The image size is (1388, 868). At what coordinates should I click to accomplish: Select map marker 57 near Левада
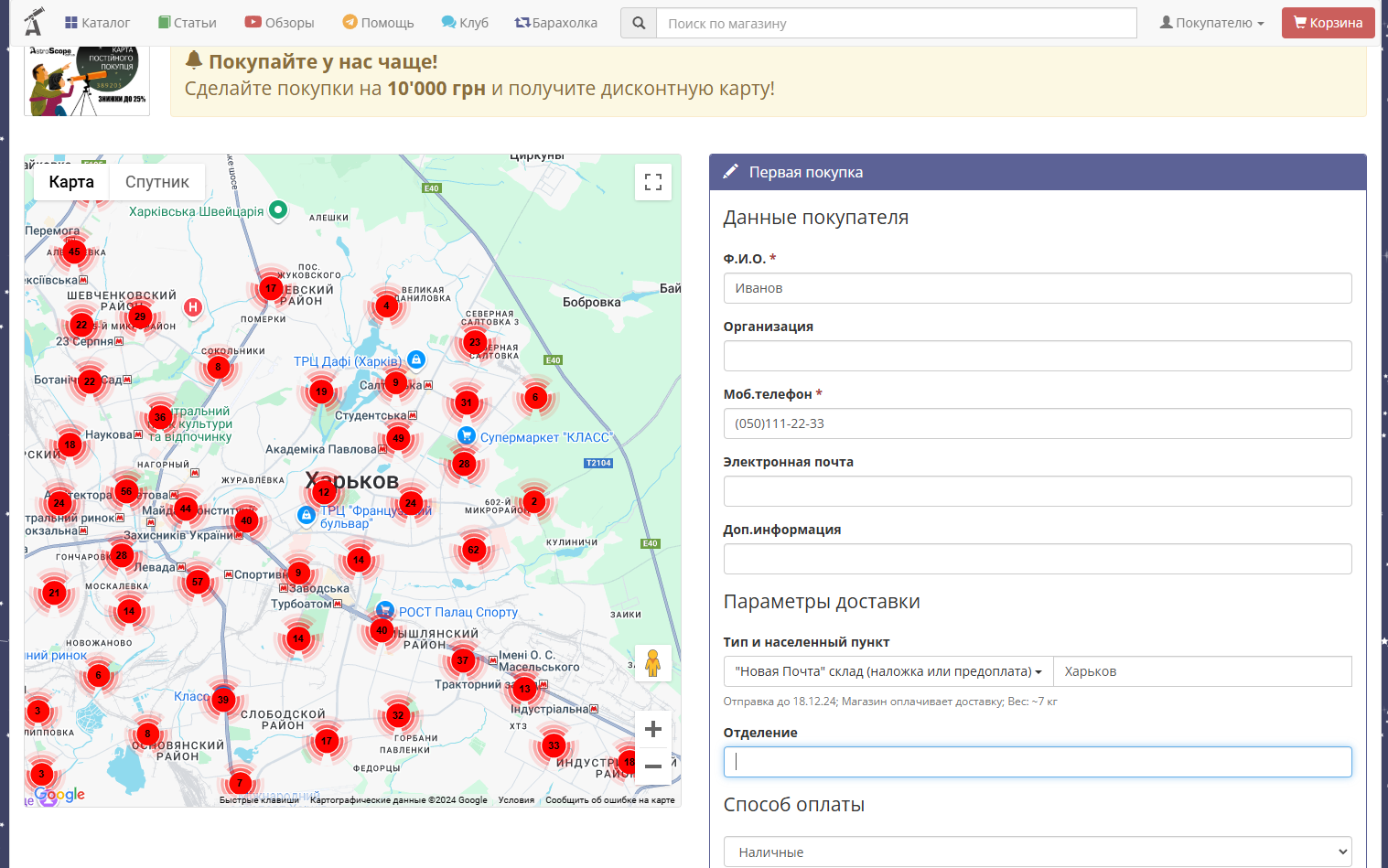pyautogui.click(x=198, y=582)
